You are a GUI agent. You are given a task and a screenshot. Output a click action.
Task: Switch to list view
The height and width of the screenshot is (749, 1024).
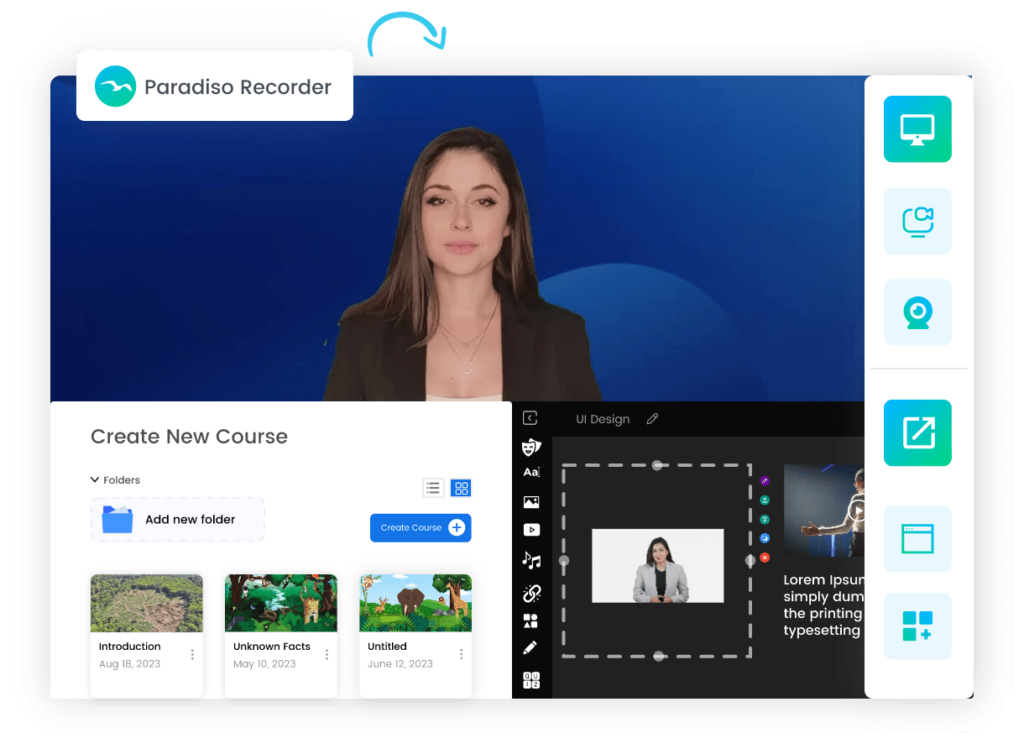[432, 488]
